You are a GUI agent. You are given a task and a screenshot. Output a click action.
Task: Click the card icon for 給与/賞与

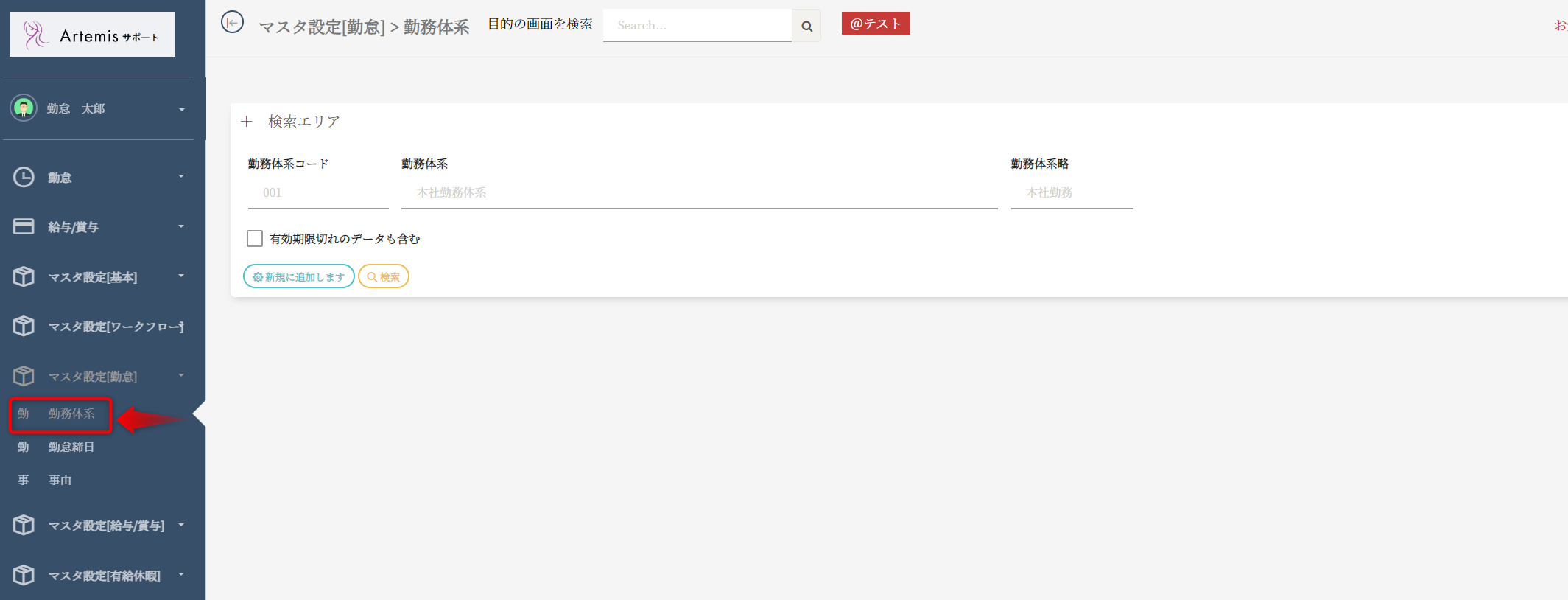click(24, 226)
